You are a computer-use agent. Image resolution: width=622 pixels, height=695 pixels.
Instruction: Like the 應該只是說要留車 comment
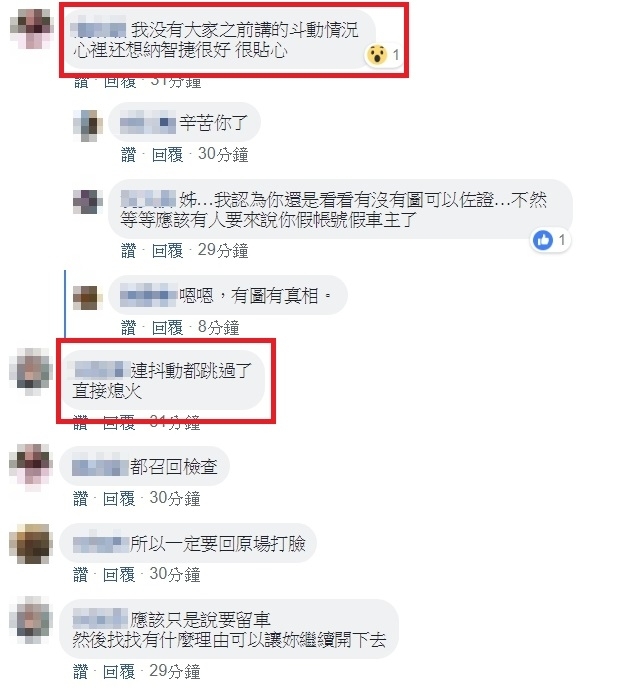[x=80, y=672]
